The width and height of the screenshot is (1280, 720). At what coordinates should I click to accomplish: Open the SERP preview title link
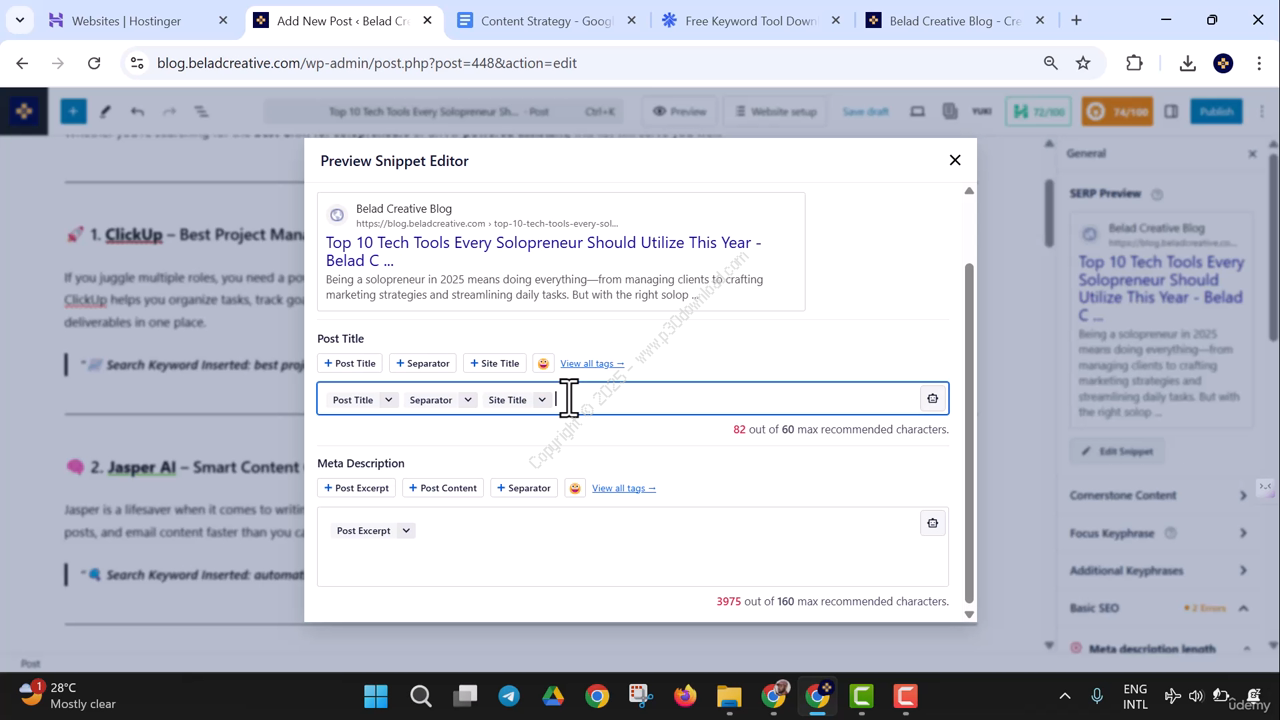point(544,251)
